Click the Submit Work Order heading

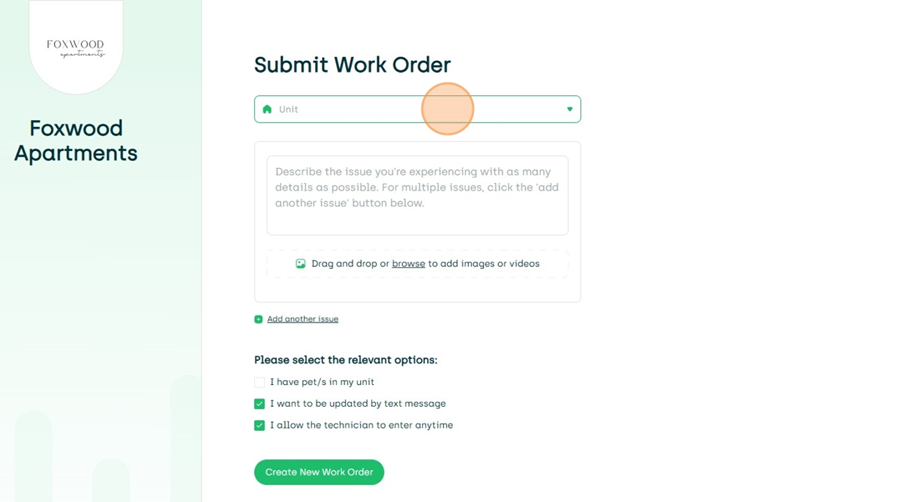[352, 65]
